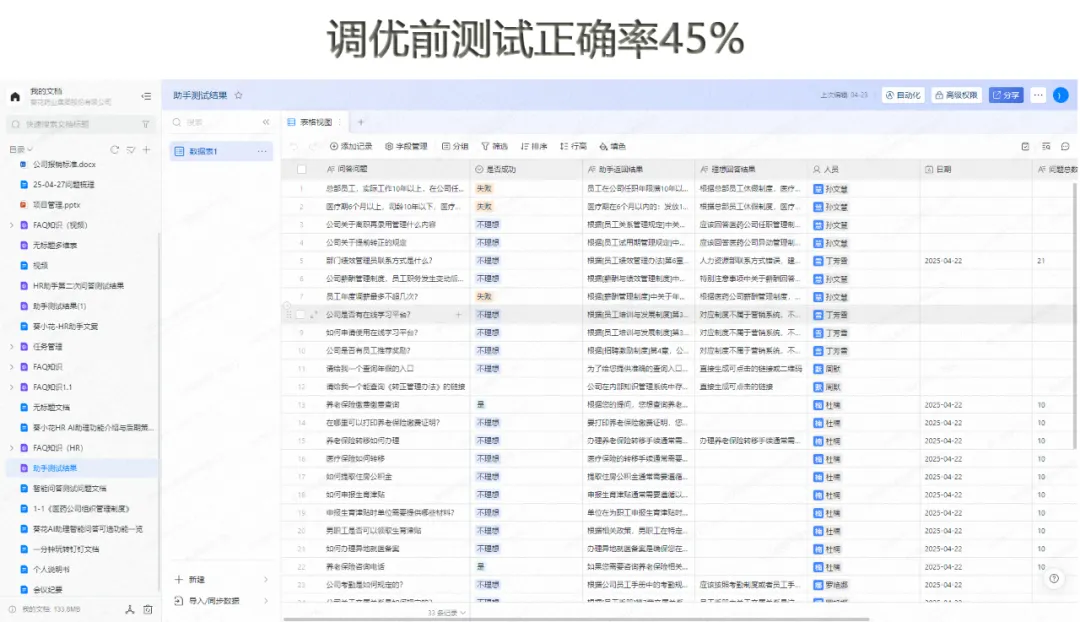Open the comments icon at toolbar right

[x=1066, y=146]
